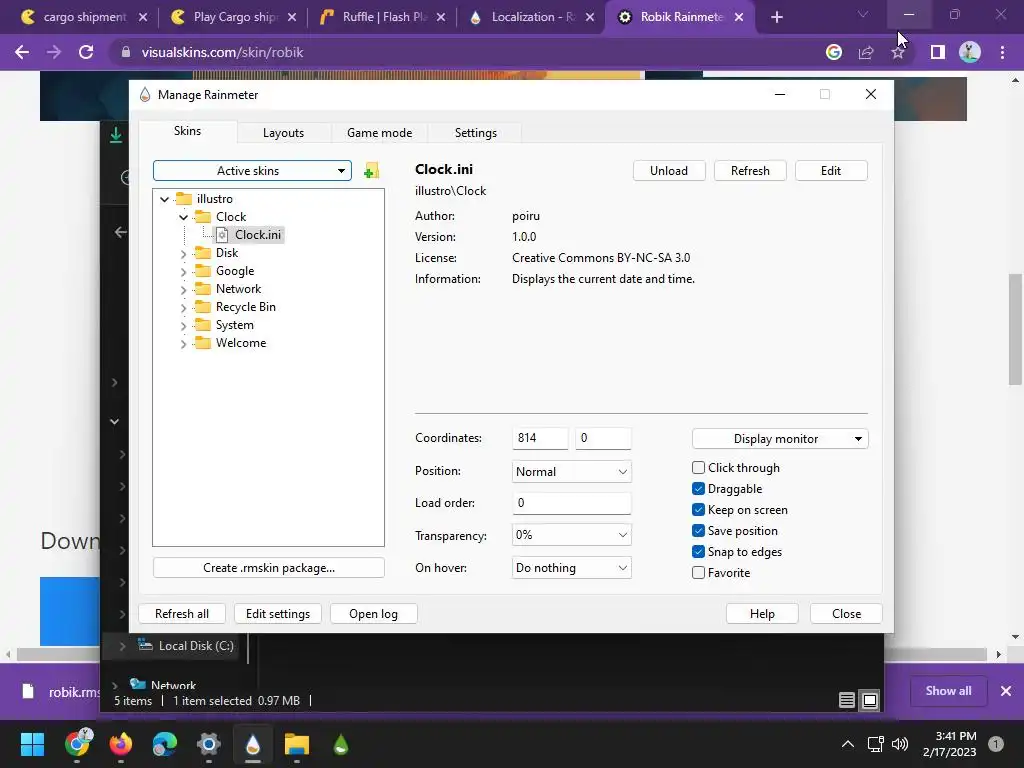Uncheck Save position
This screenshot has width=1024, height=768.
tap(698, 530)
